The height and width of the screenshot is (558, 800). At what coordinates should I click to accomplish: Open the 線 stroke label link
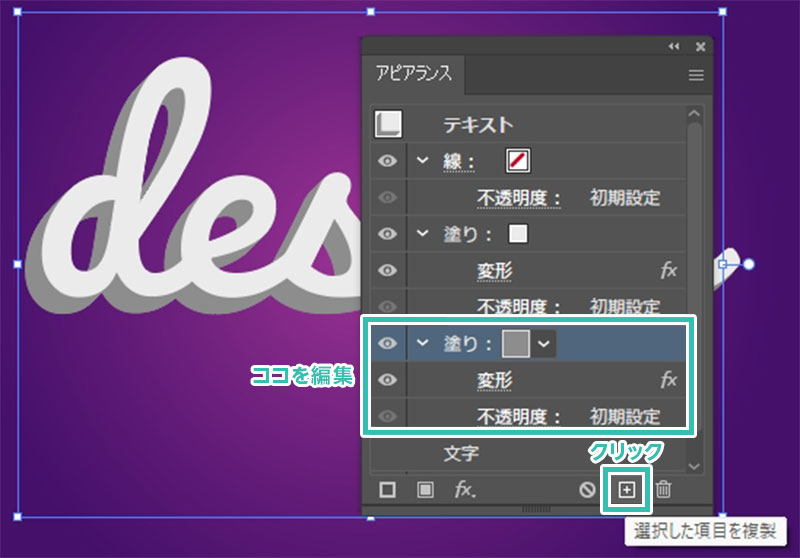coord(459,162)
